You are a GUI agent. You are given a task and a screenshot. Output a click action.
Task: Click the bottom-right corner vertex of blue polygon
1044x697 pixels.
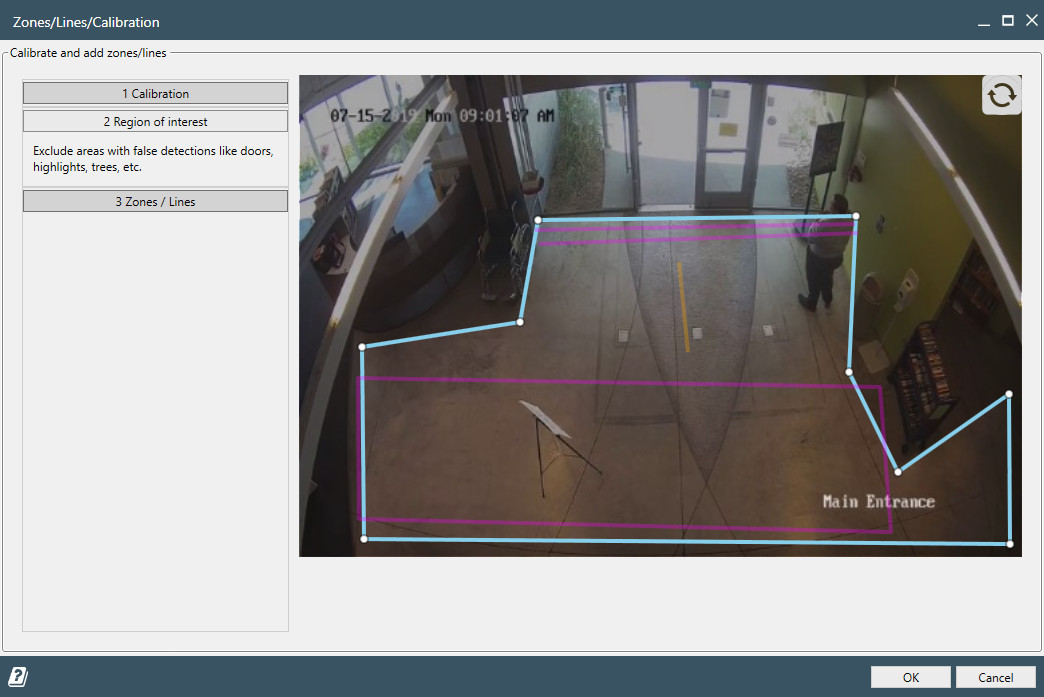tap(1009, 544)
